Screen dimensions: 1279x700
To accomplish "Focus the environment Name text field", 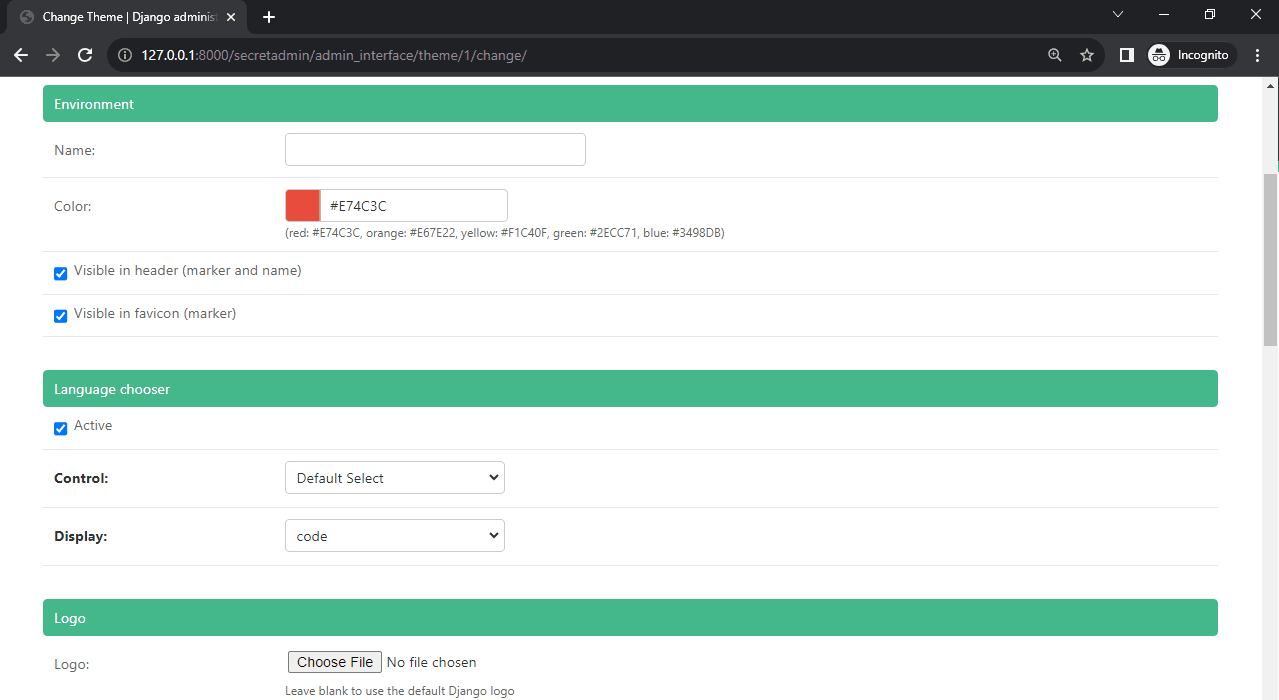I will 435,150.
